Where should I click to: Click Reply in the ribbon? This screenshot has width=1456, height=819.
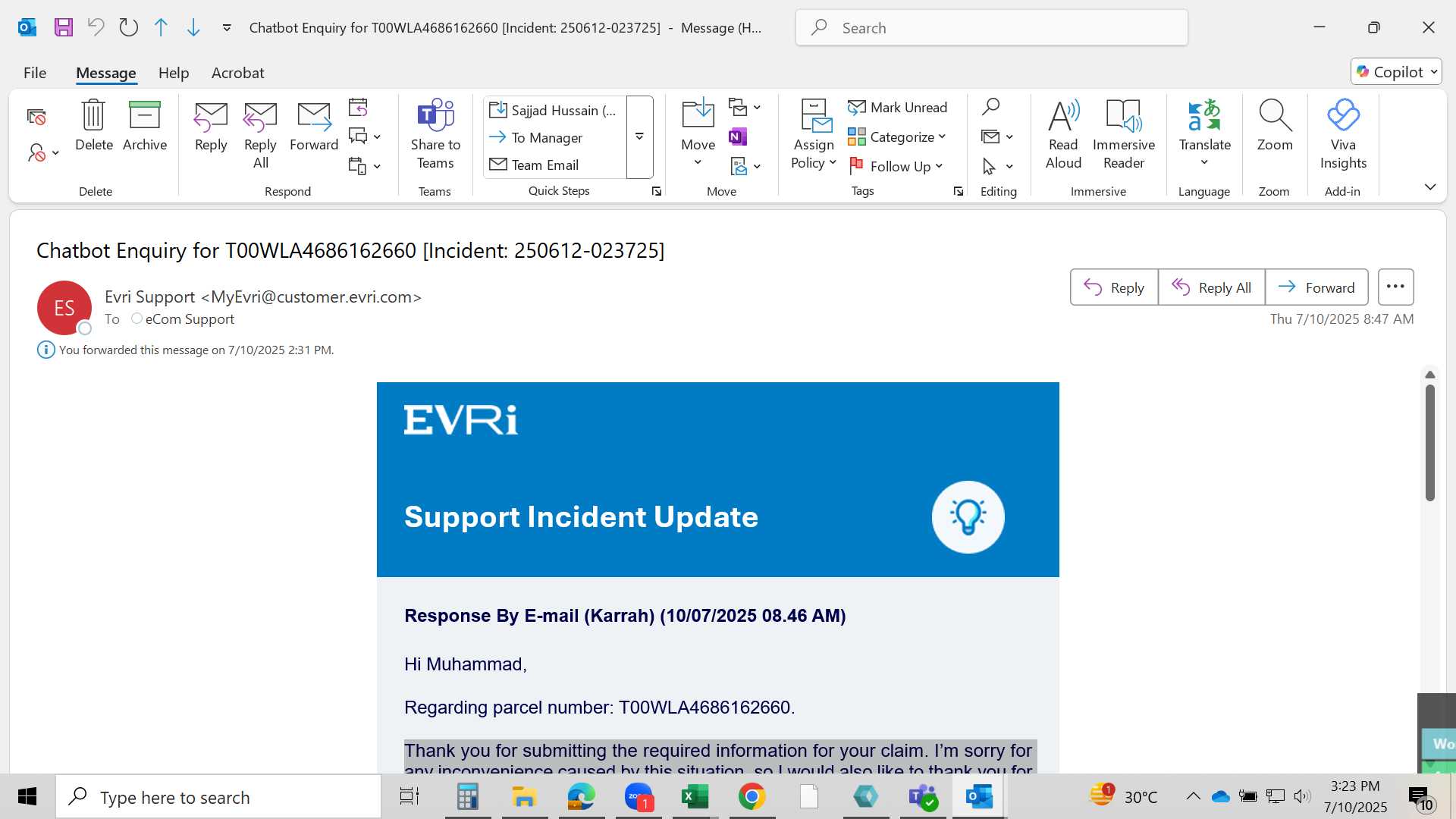(x=211, y=127)
